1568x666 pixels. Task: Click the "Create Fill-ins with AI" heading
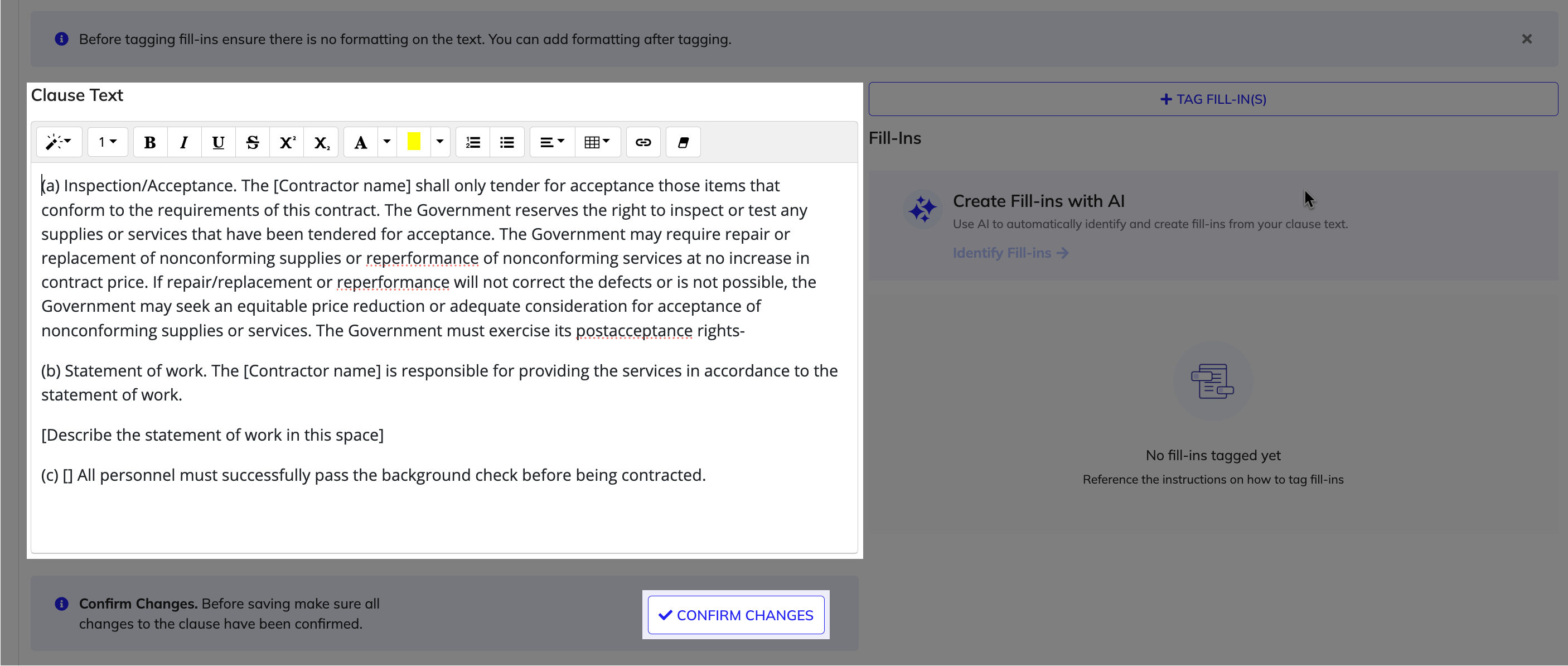click(x=1038, y=201)
